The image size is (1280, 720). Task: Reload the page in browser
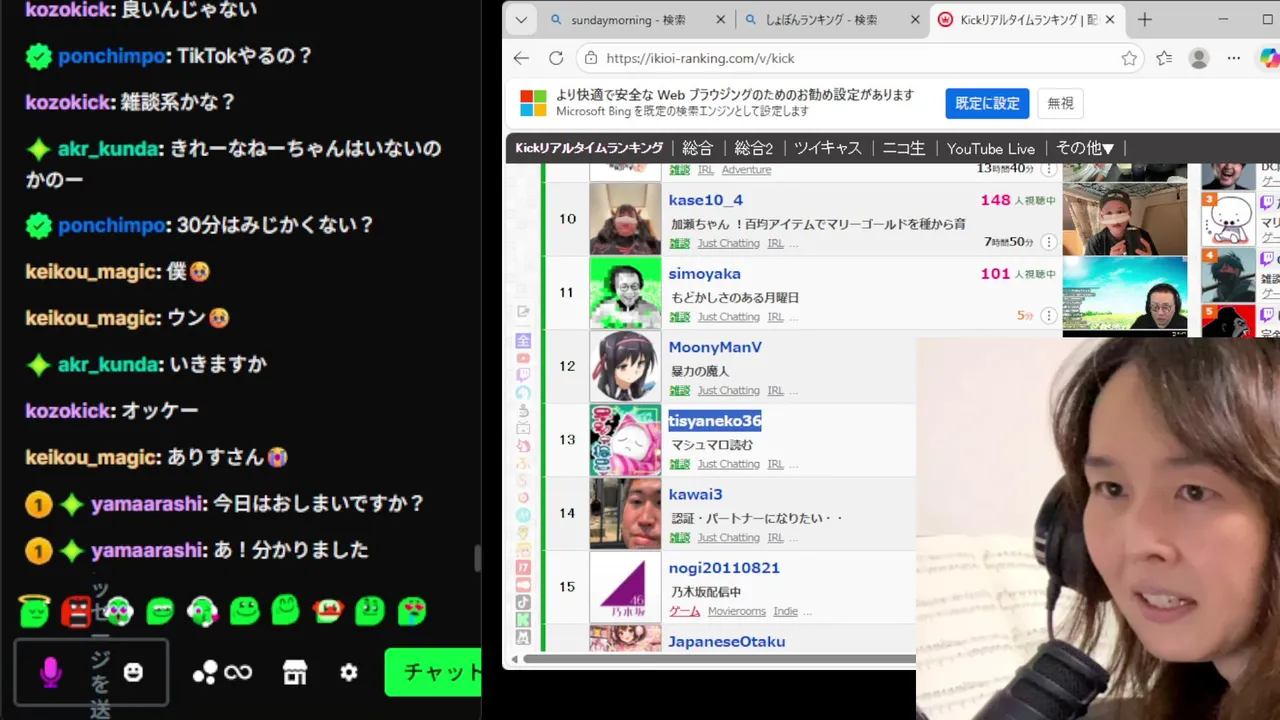pos(556,58)
